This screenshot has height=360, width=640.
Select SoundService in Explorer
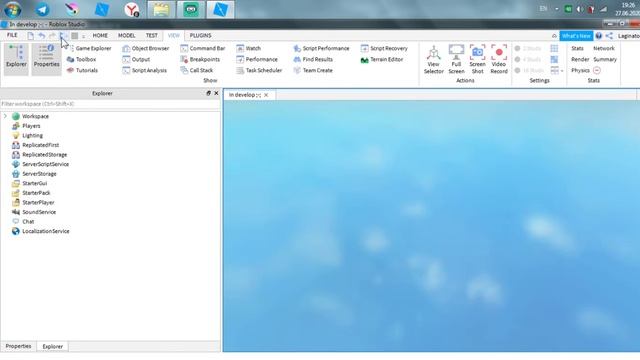pyautogui.click(x=39, y=212)
